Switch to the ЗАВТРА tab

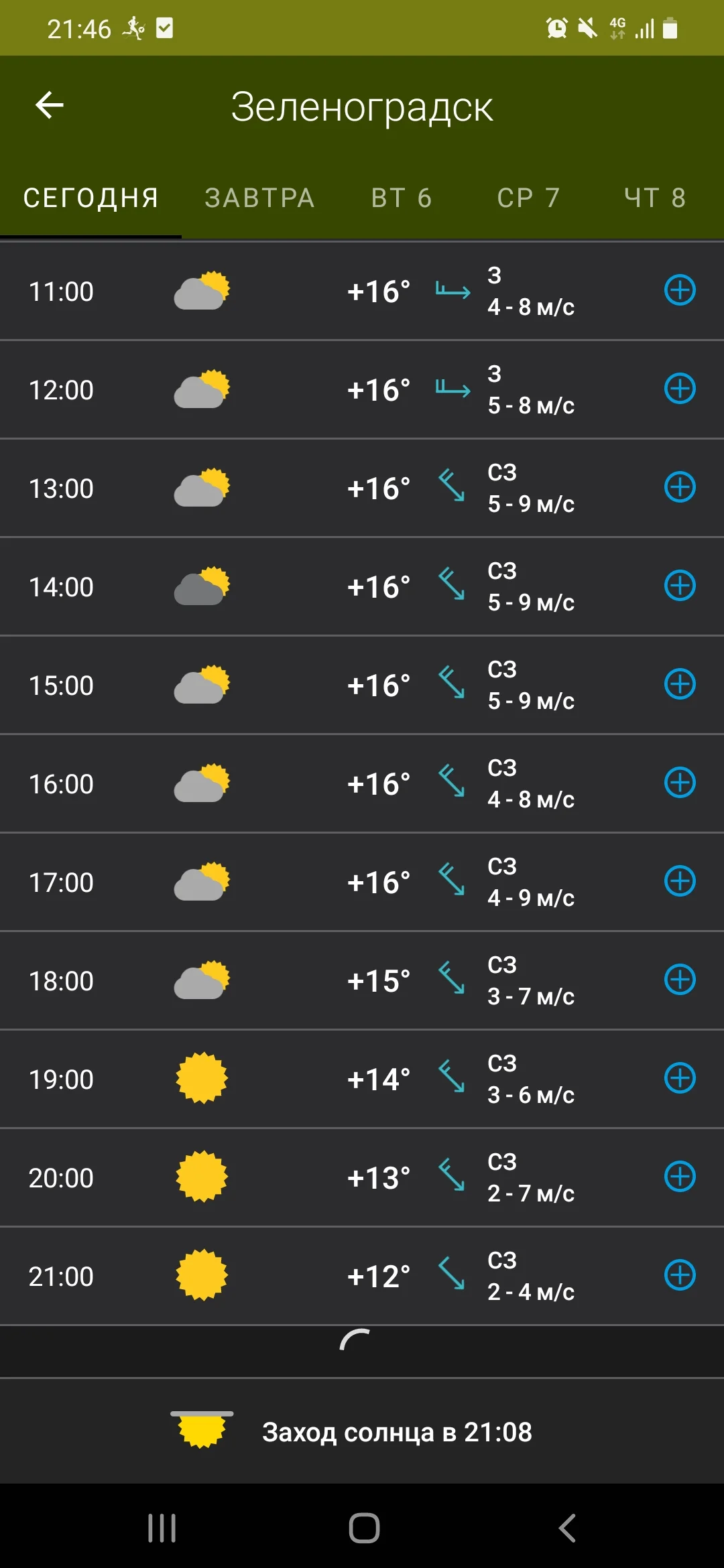pyautogui.click(x=259, y=198)
